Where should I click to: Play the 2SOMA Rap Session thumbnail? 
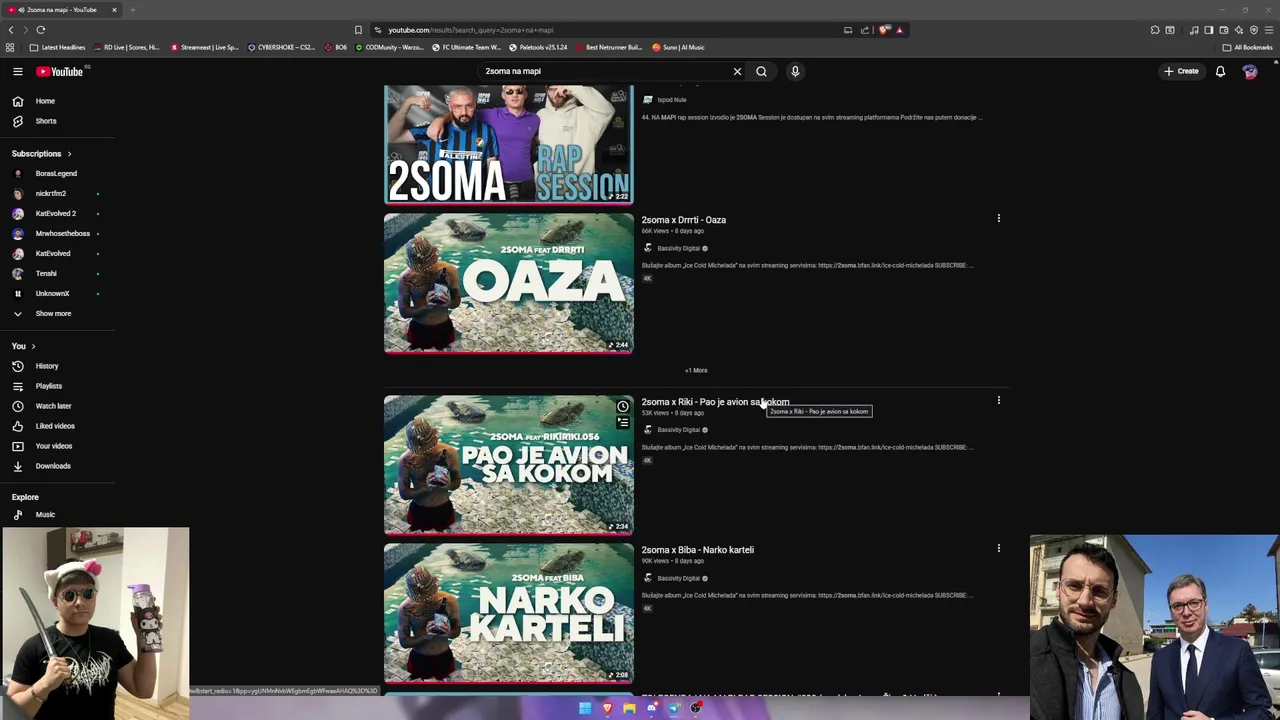coord(508,145)
